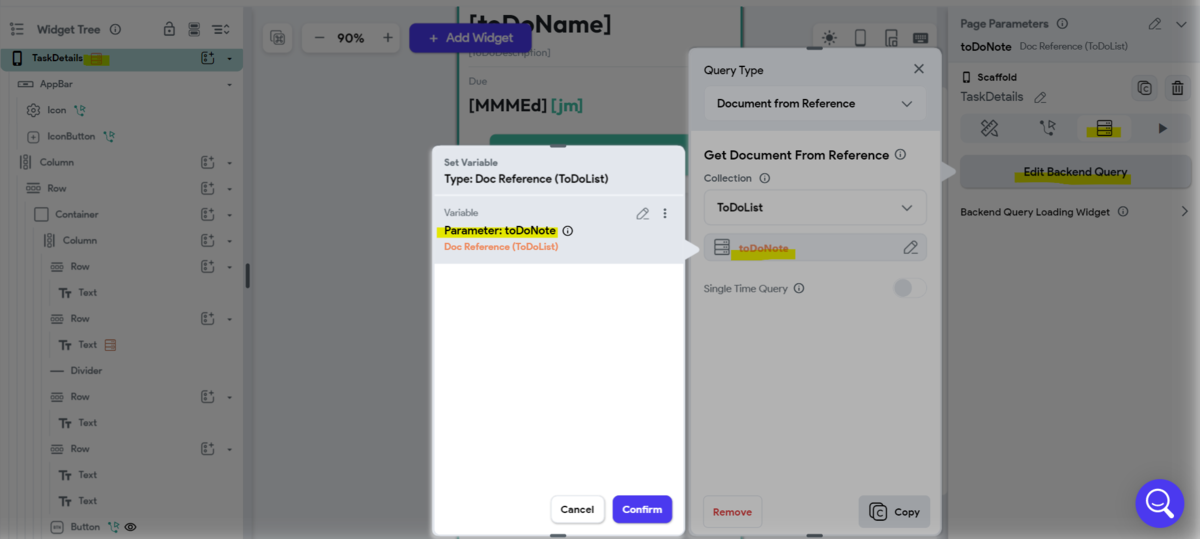Image resolution: width=1200 pixels, height=539 pixels.
Task: Open actions icon beside Icon widget
Action: click(x=80, y=110)
